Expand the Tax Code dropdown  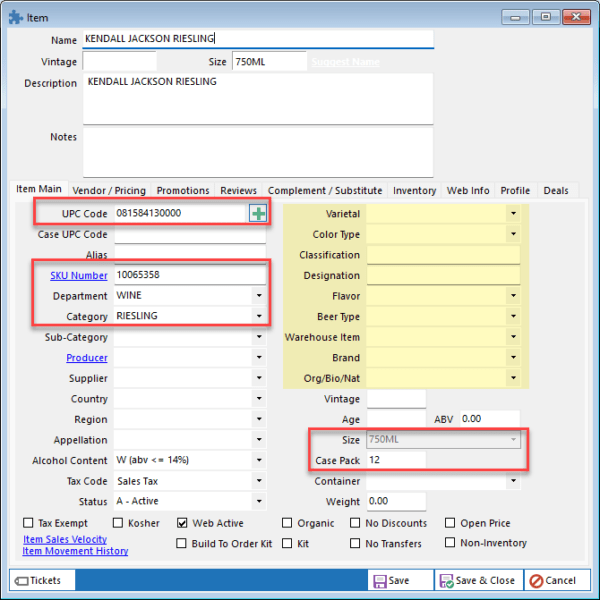click(260, 481)
